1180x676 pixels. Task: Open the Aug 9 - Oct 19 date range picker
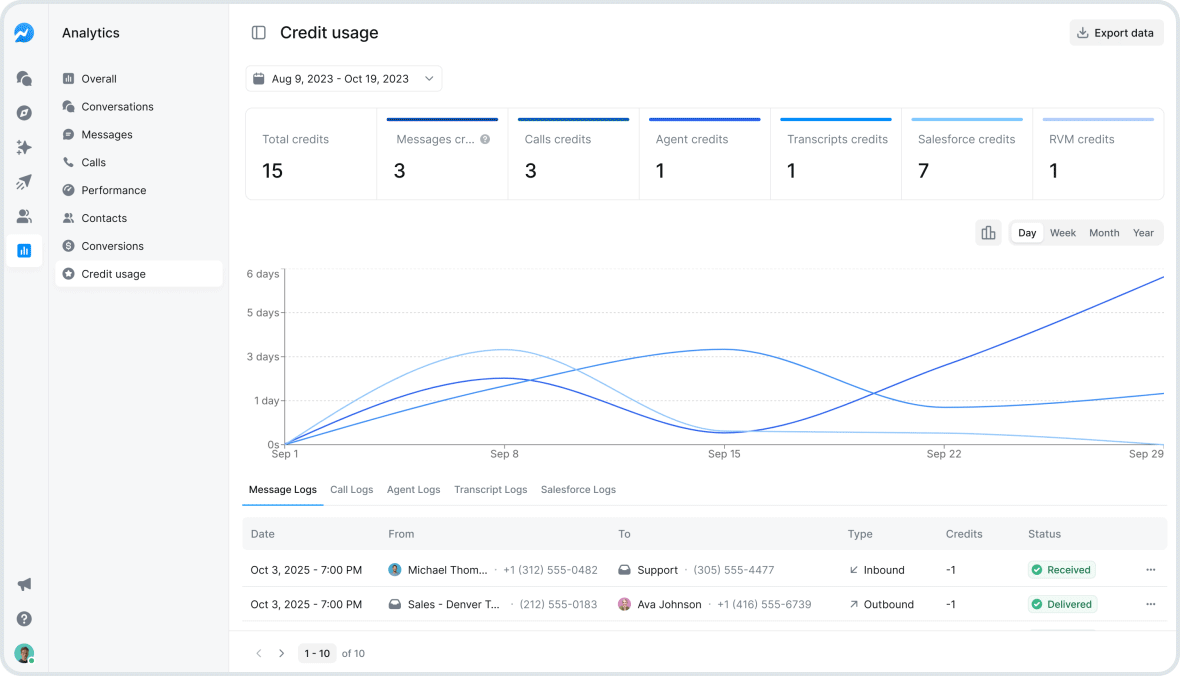point(344,78)
